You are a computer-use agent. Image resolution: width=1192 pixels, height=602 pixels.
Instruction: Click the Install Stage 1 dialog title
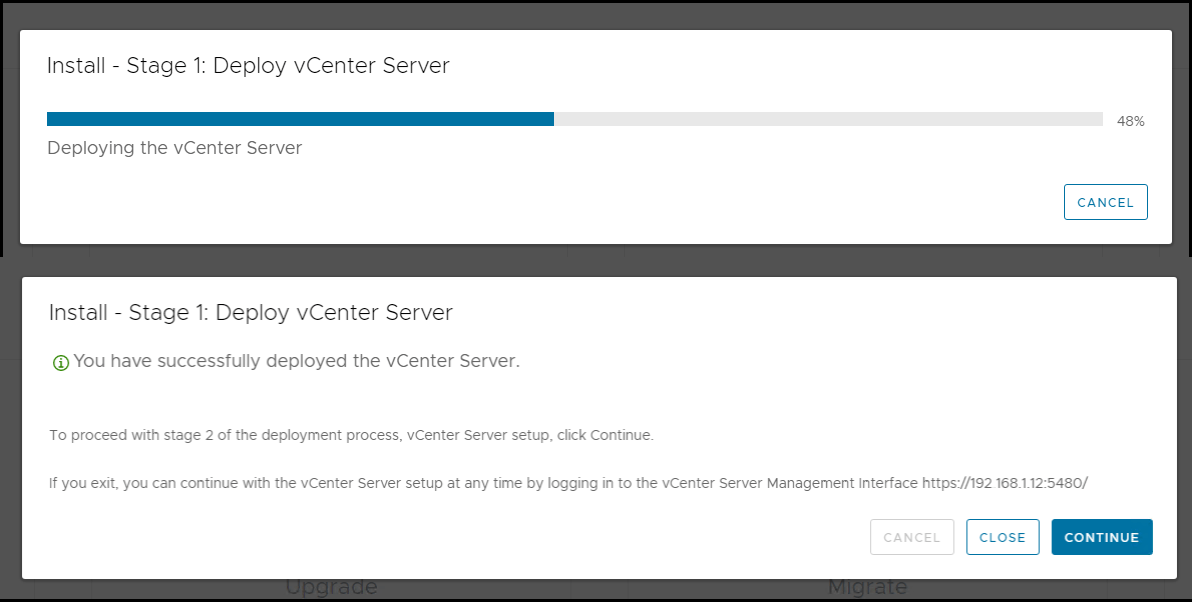coord(247,66)
